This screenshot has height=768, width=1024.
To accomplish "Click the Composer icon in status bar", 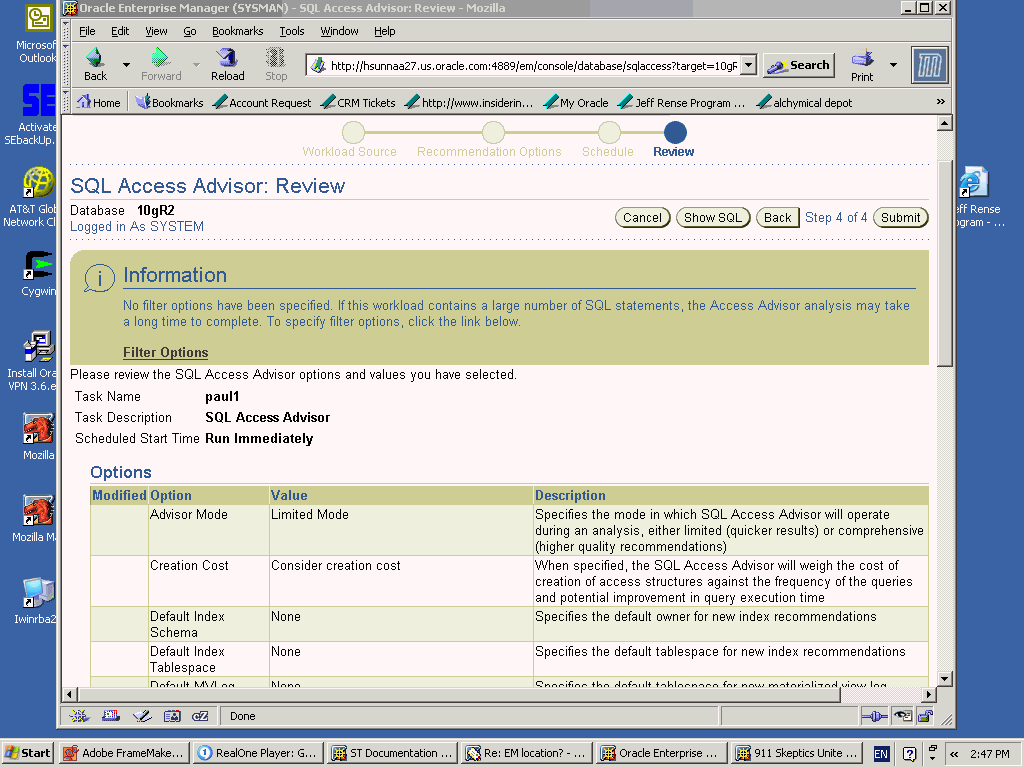I will [x=142, y=716].
